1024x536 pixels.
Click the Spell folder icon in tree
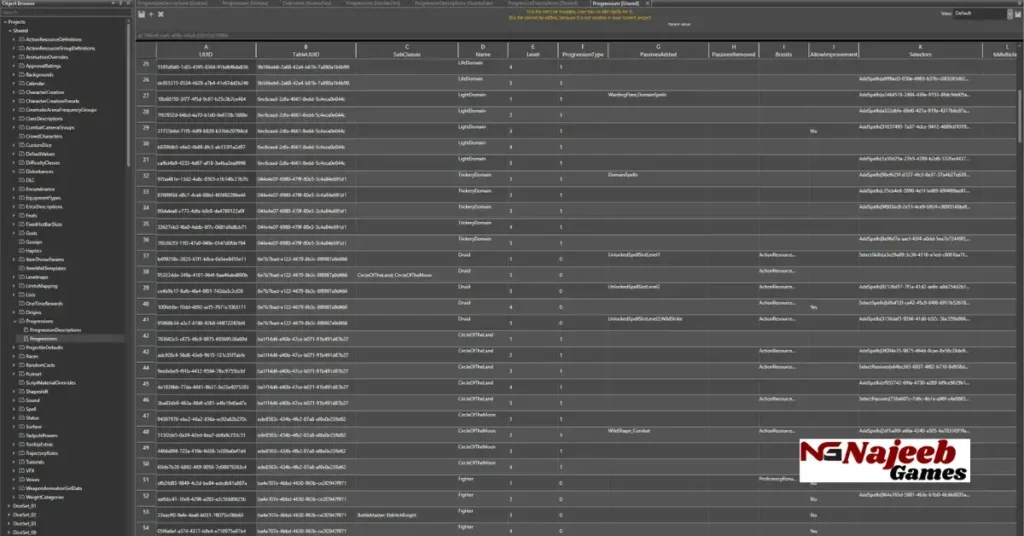coord(21,408)
